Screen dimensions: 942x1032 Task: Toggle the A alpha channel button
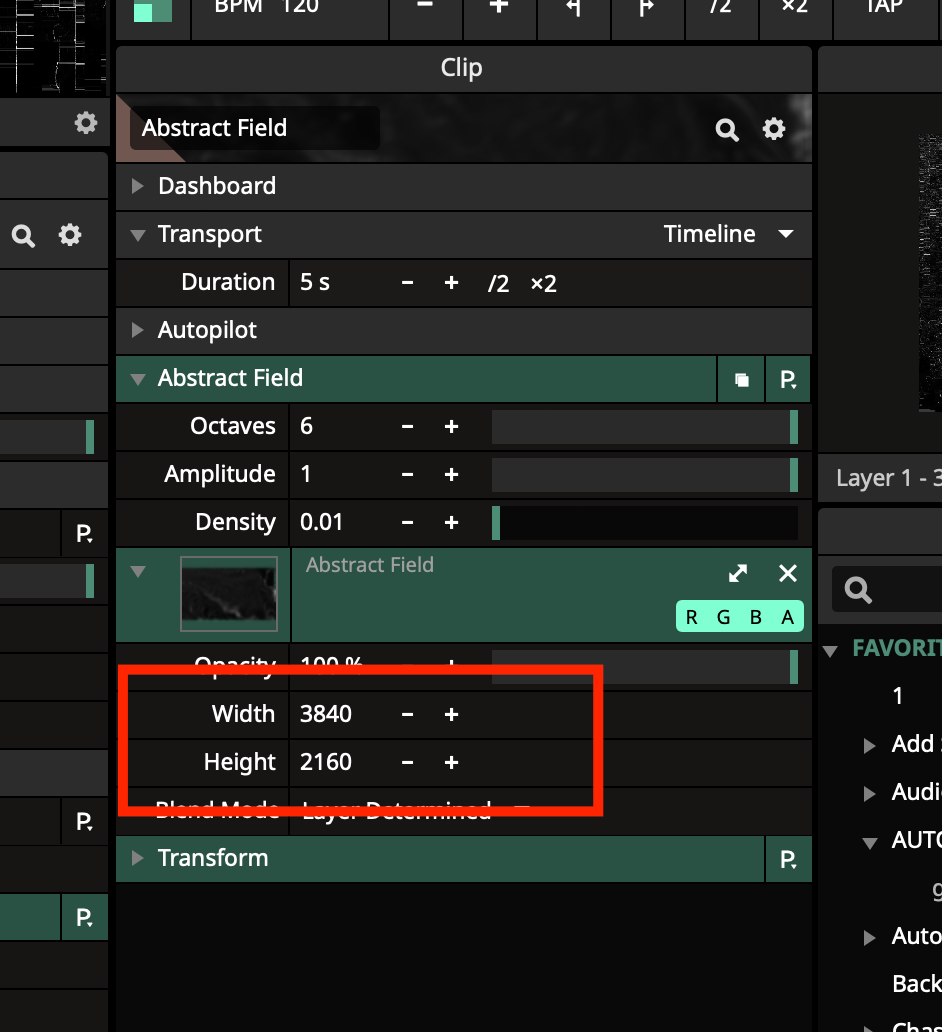[x=788, y=617]
